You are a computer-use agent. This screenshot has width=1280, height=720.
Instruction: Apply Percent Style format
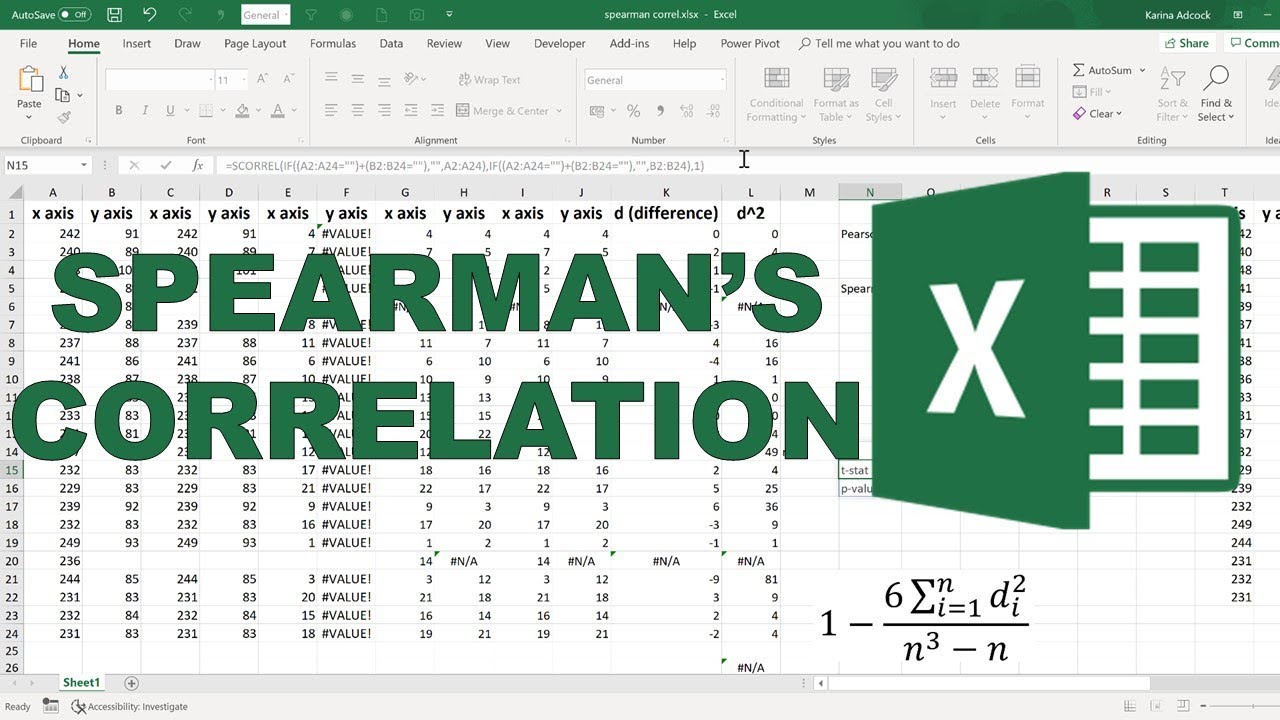[x=633, y=111]
